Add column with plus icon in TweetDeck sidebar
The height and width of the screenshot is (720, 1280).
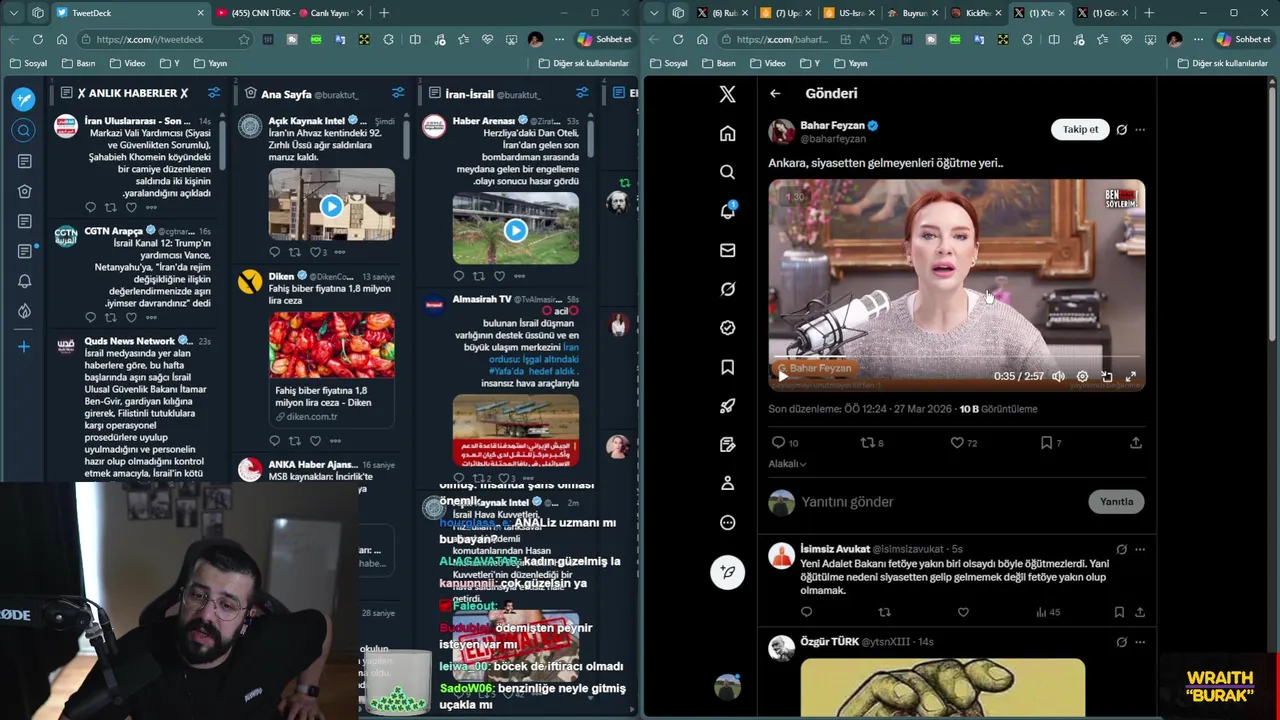point(24,346)
